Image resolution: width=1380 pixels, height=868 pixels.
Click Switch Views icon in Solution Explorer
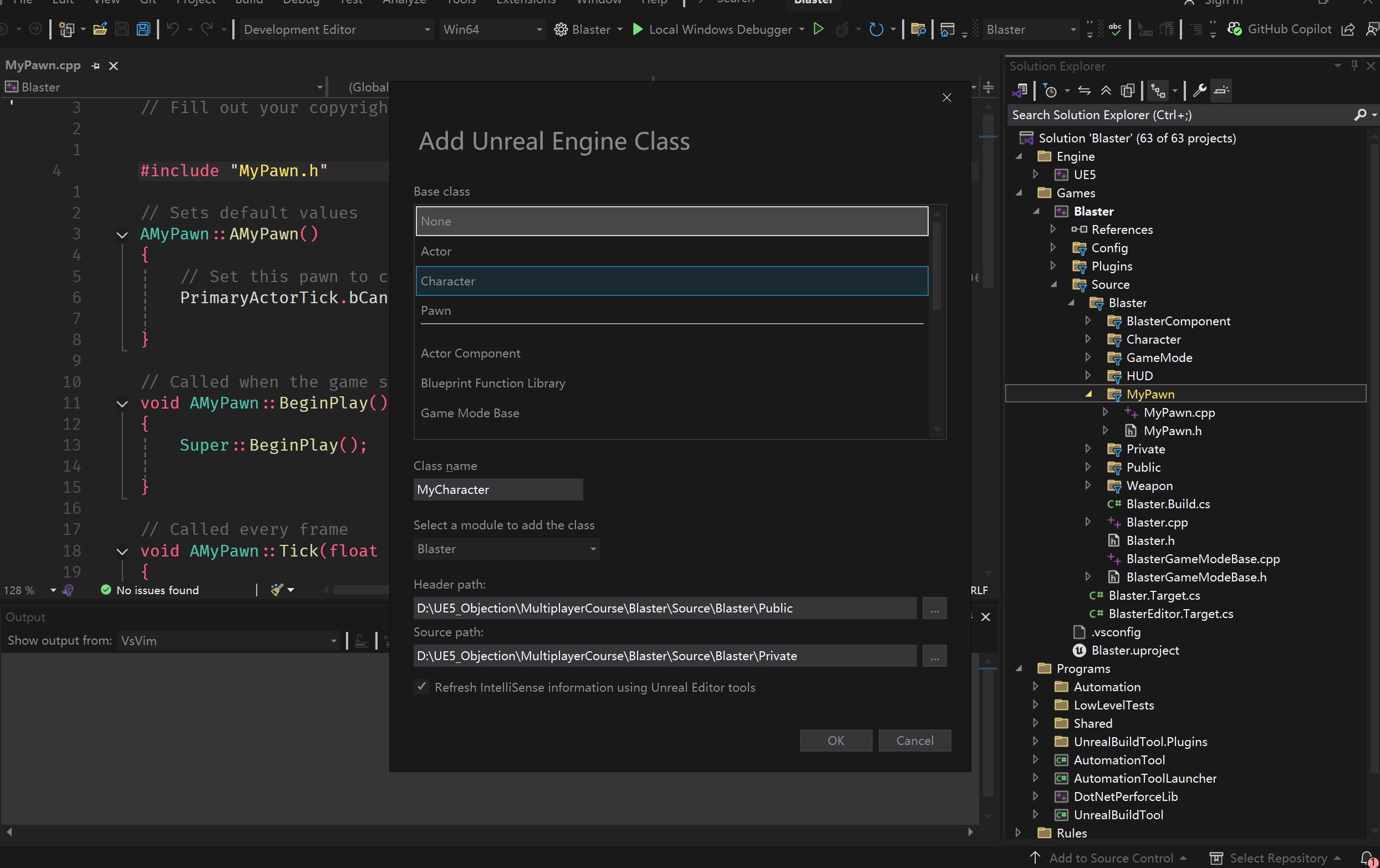[1020, 90]
